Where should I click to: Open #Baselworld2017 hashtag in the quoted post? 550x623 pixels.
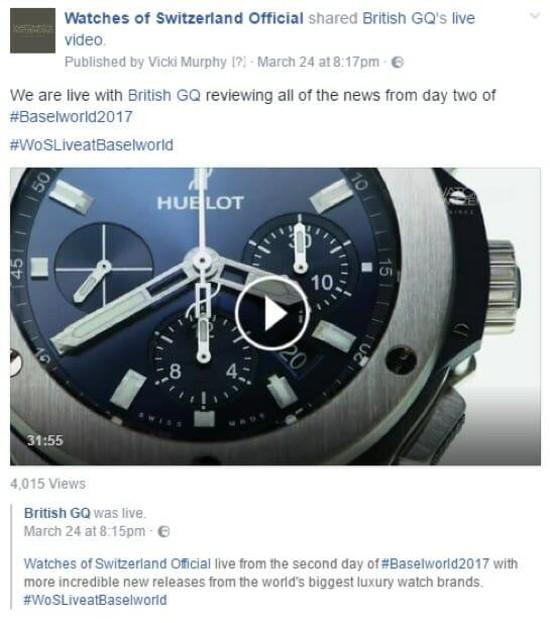[435, 564]
